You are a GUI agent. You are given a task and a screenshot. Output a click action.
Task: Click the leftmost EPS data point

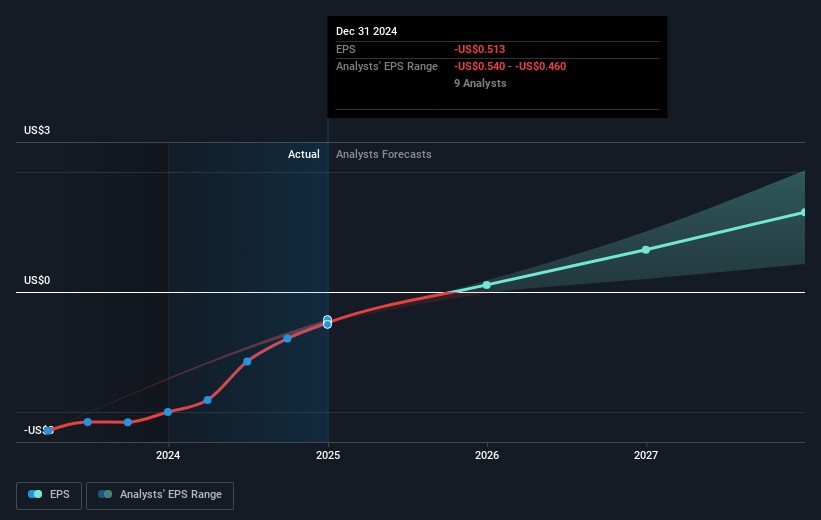[48, 430]
